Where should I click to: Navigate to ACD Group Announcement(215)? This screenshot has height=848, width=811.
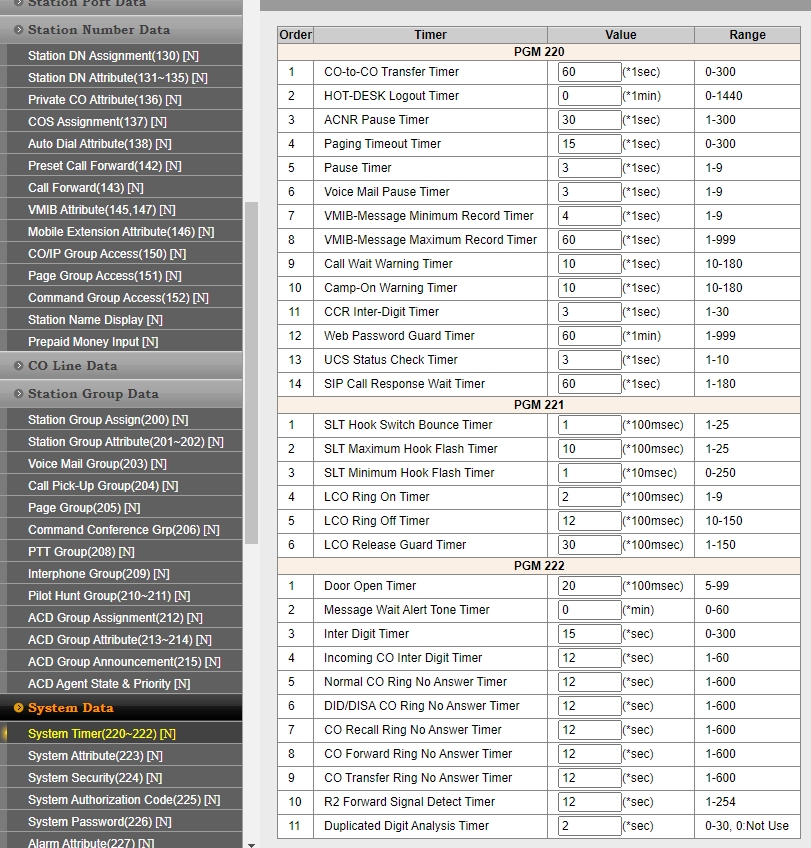click(124, 662)
